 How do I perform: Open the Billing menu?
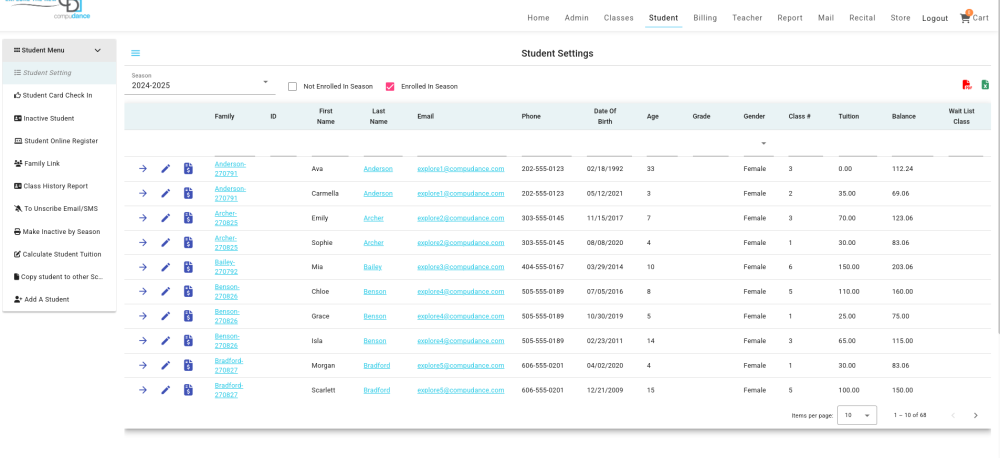click(x=705, y=18)
